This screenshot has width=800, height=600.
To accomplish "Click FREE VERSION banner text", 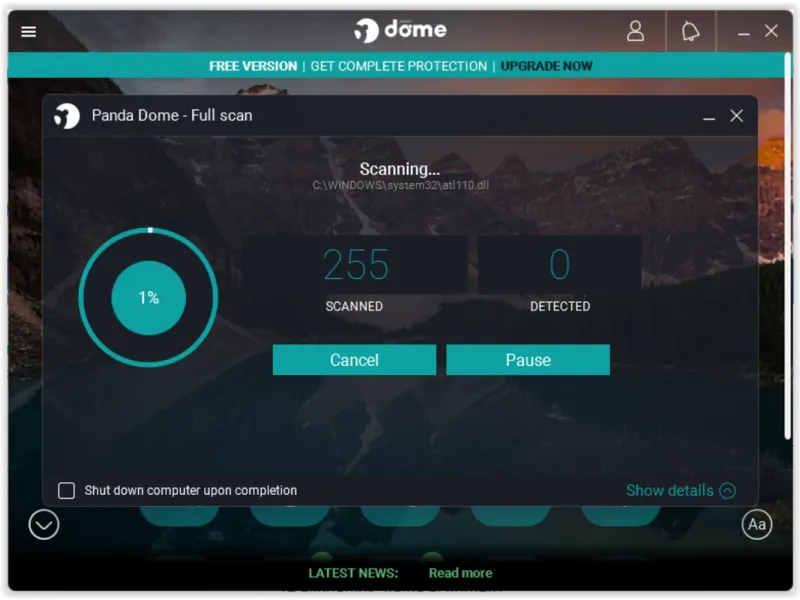I will 253,66.
